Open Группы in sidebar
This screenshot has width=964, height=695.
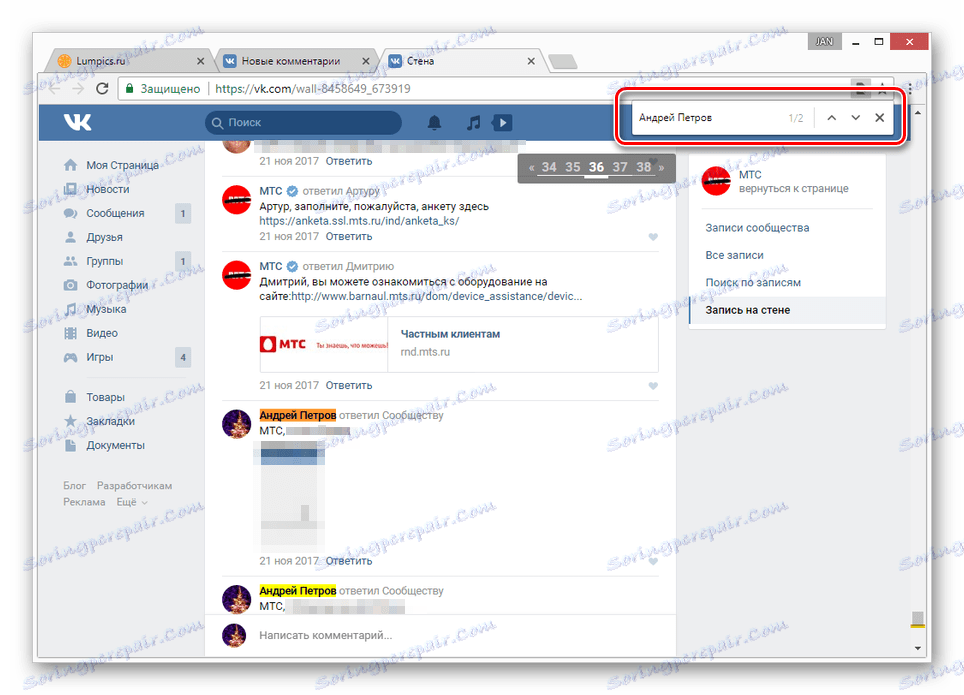click(105, 261)
